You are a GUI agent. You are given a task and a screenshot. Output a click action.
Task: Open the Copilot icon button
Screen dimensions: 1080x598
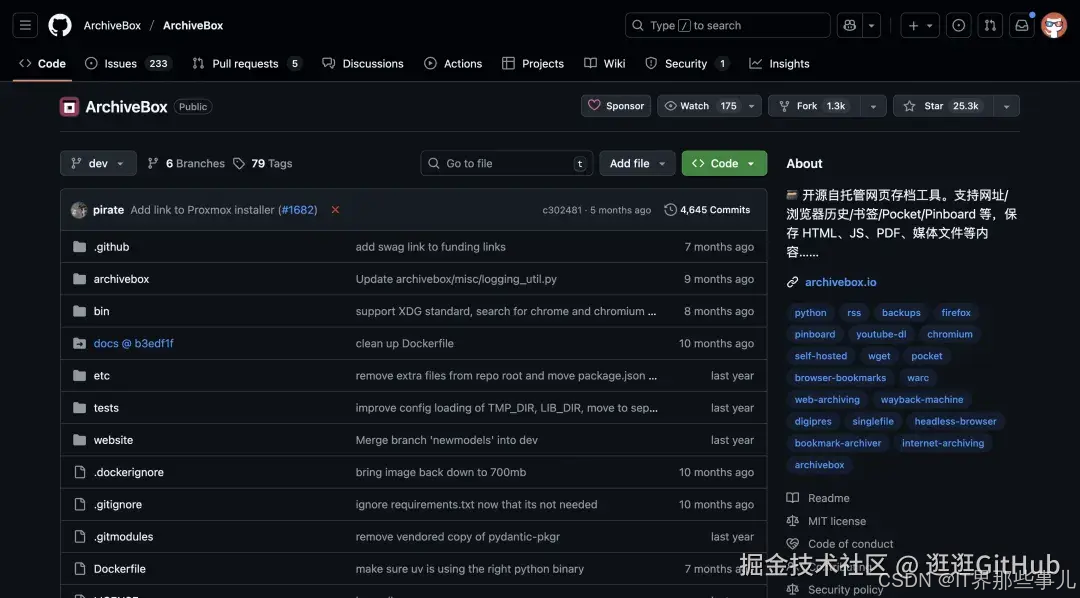(849, 25)
